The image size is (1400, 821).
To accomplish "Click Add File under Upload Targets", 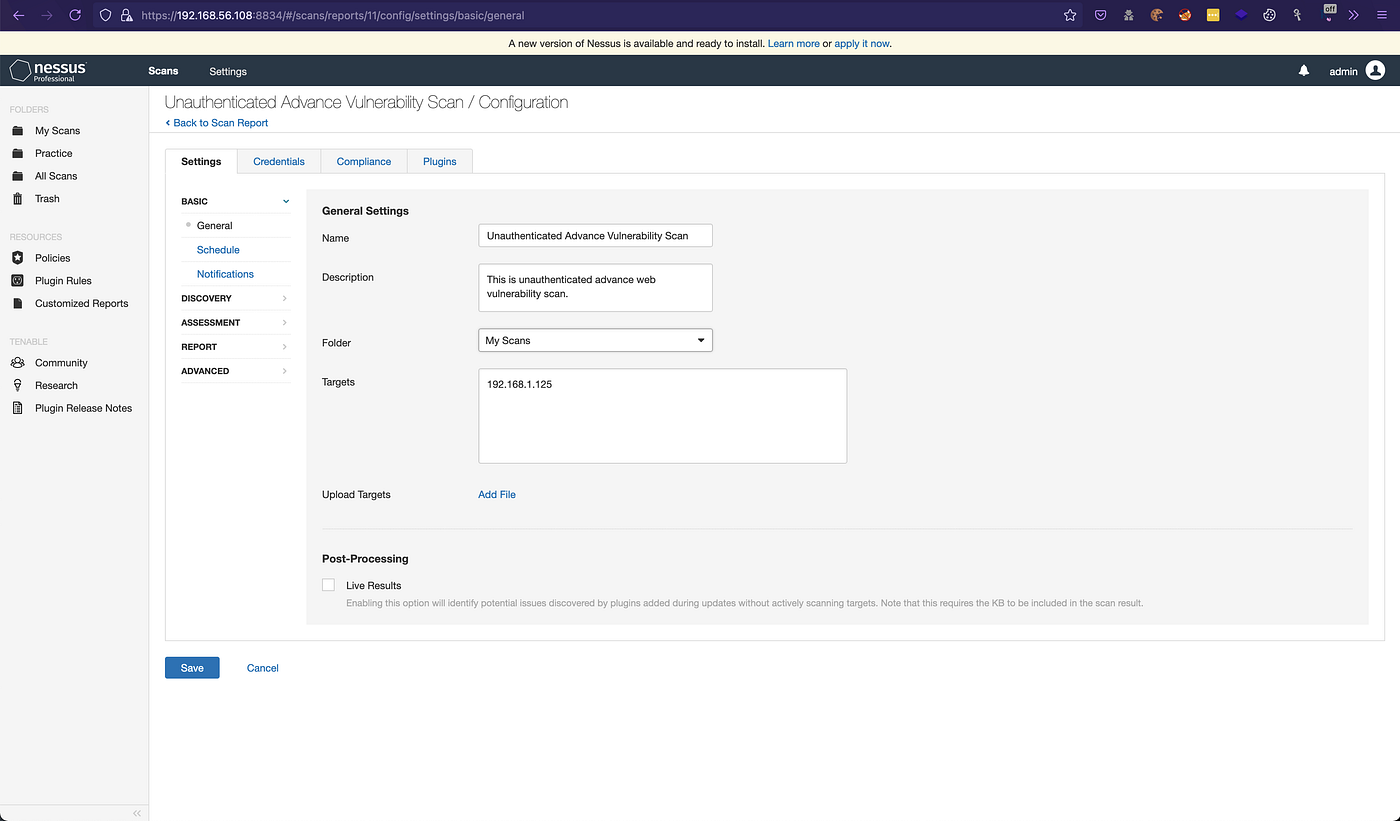I will tap(496, 494).
